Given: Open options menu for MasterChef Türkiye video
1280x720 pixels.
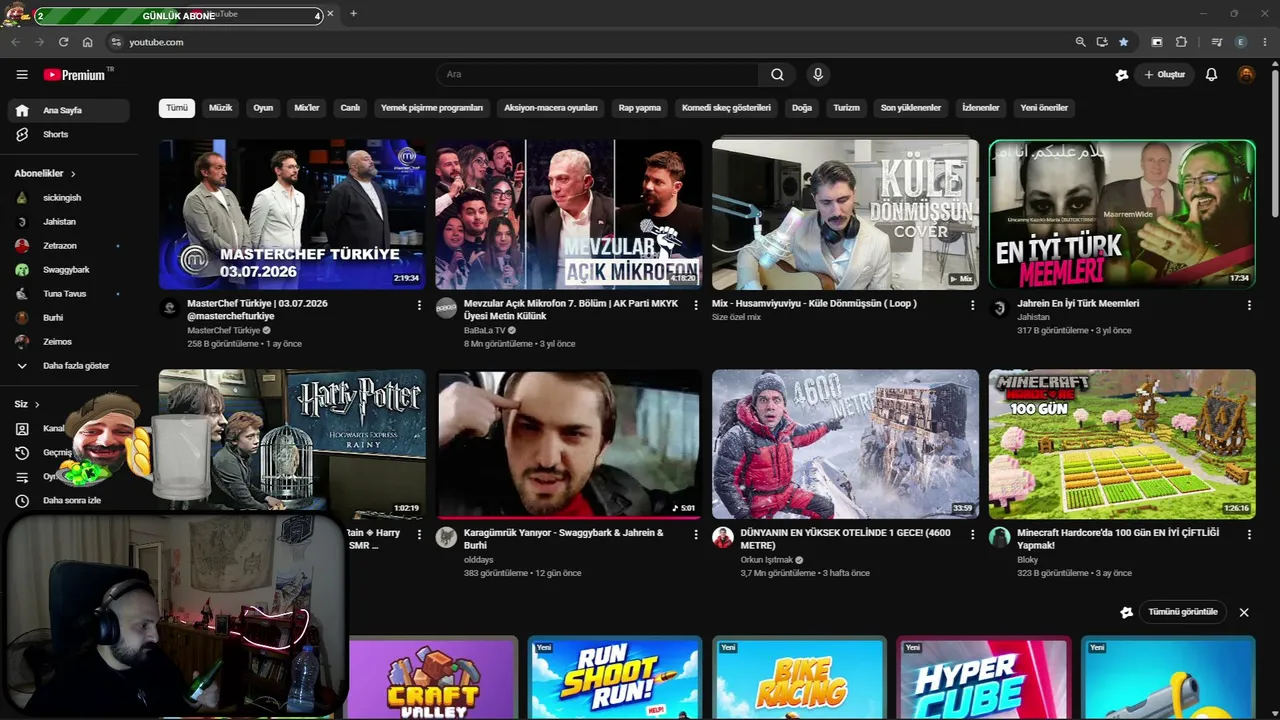Looking at the screenshot, I should pos(419,305).
